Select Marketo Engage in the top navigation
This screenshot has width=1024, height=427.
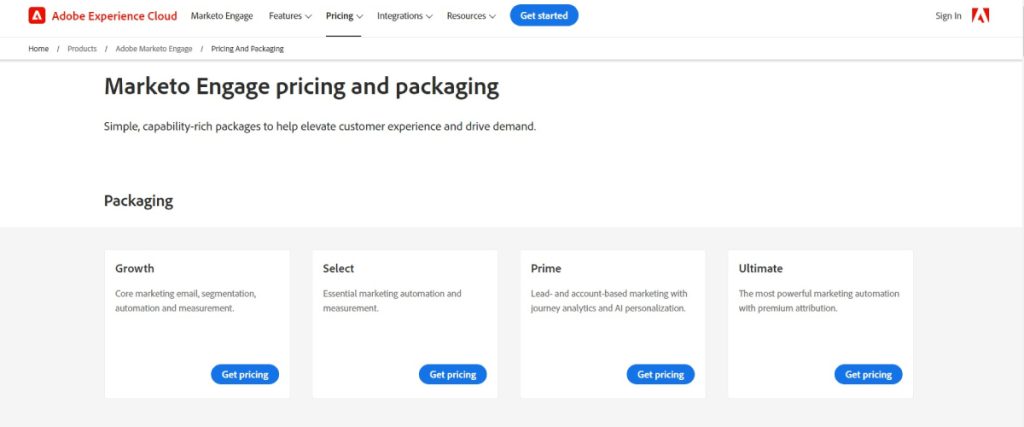coord(222,16)
